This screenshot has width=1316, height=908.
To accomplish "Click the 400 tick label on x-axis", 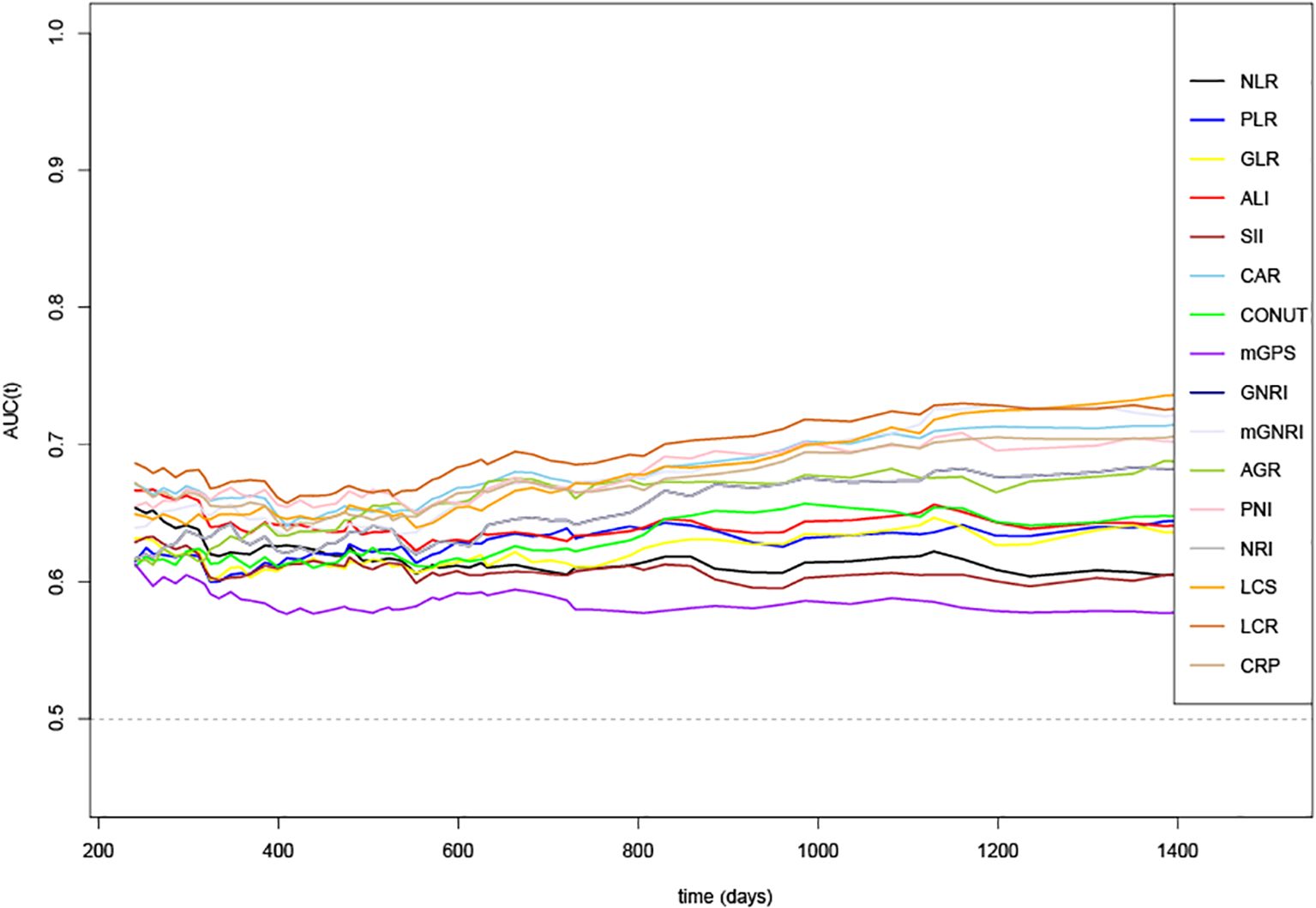I will 278,850.
